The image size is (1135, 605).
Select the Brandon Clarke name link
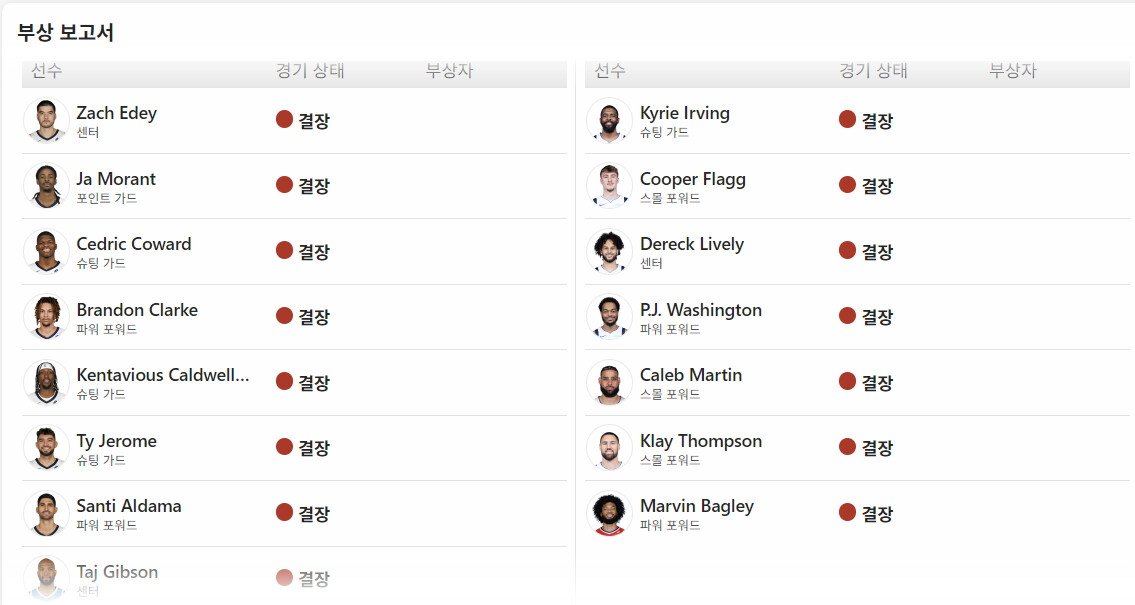pos(137,310)
